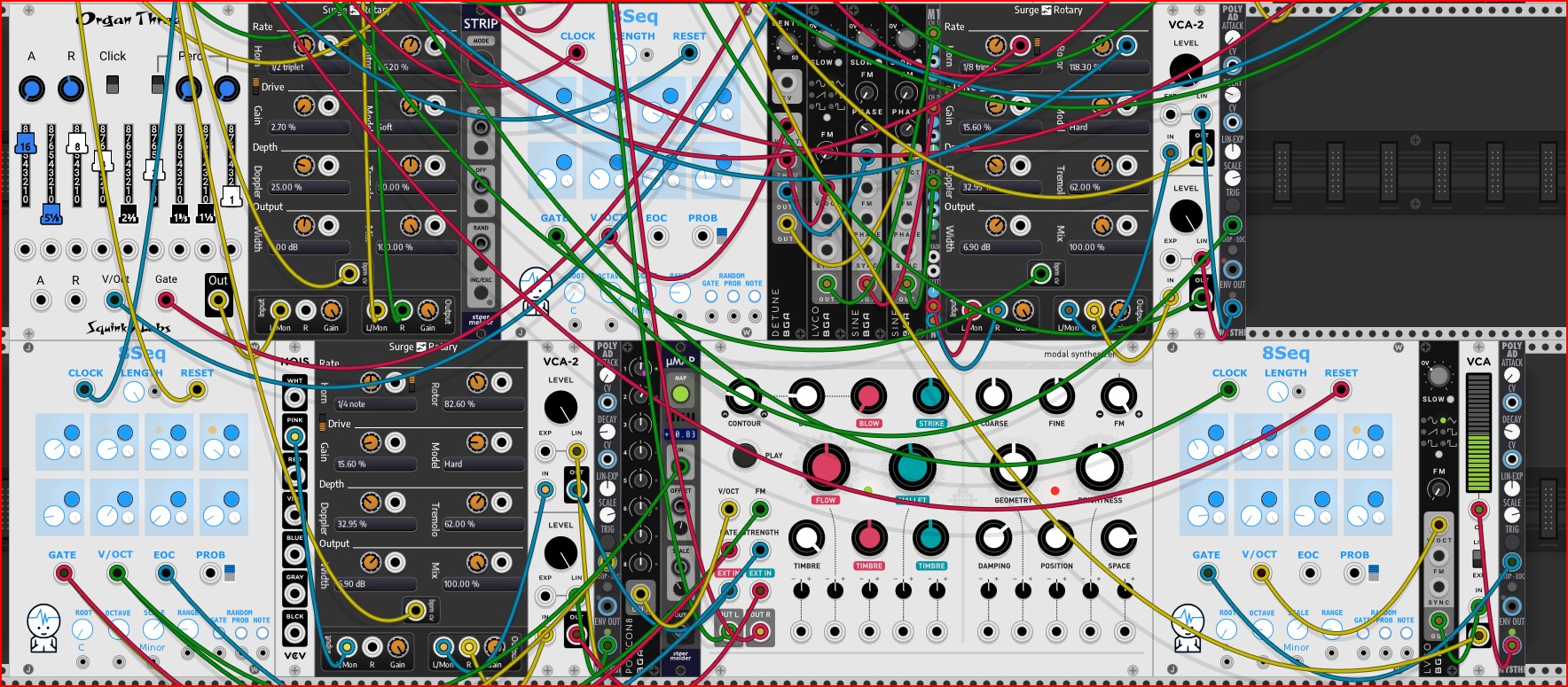Image resolution: width=1568 pixels, height=687 pixels.
Task: Open 'Hard' model selector beside the Noise module
Action: pyautogui.click(x=482, y=465)
